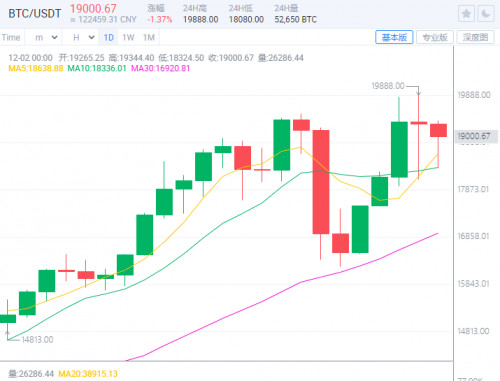Toggle night mode moon icon
Image resolution: width=500 pixels, height=381 pixels.
485,14
